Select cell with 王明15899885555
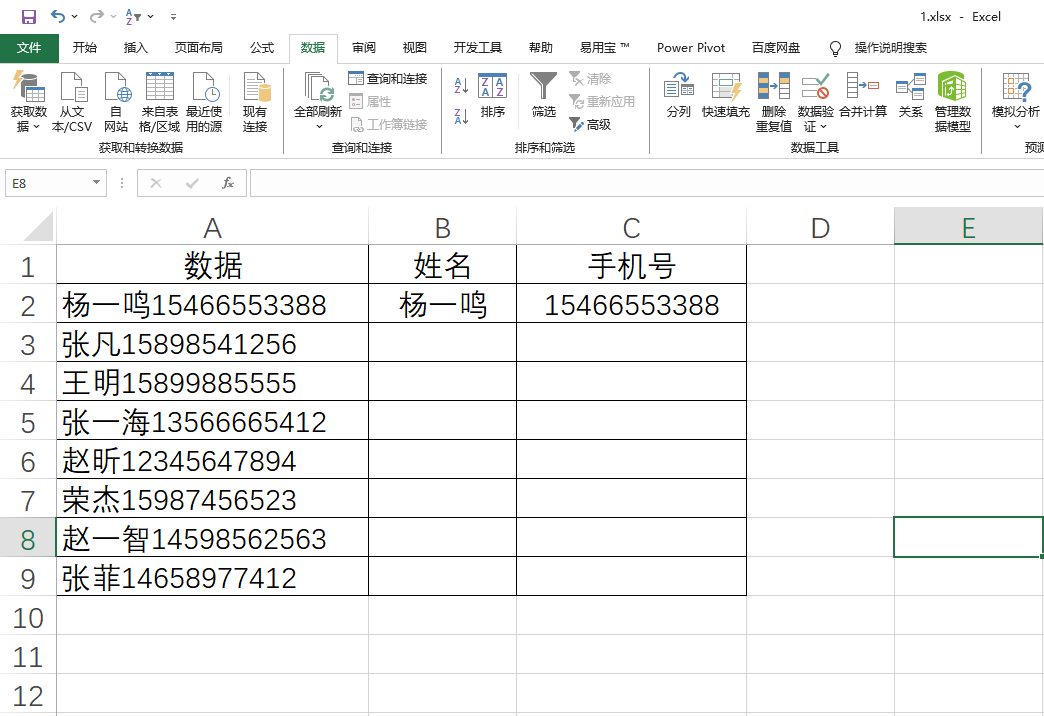 pyautogui.click(x=212, y=382)
